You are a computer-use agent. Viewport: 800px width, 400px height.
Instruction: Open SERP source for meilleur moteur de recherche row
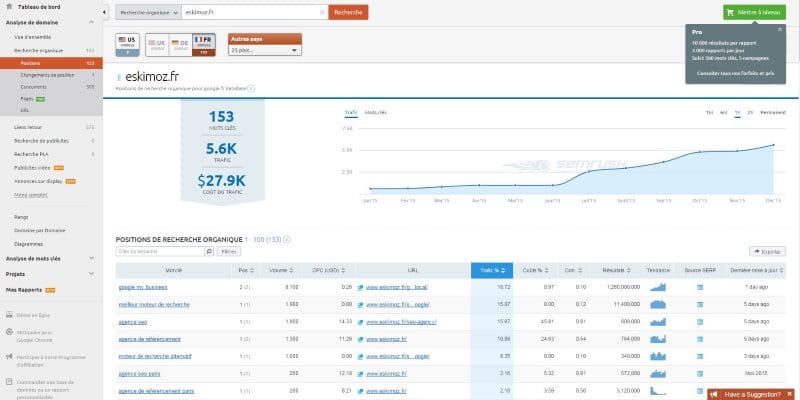[x=700, y=305]
